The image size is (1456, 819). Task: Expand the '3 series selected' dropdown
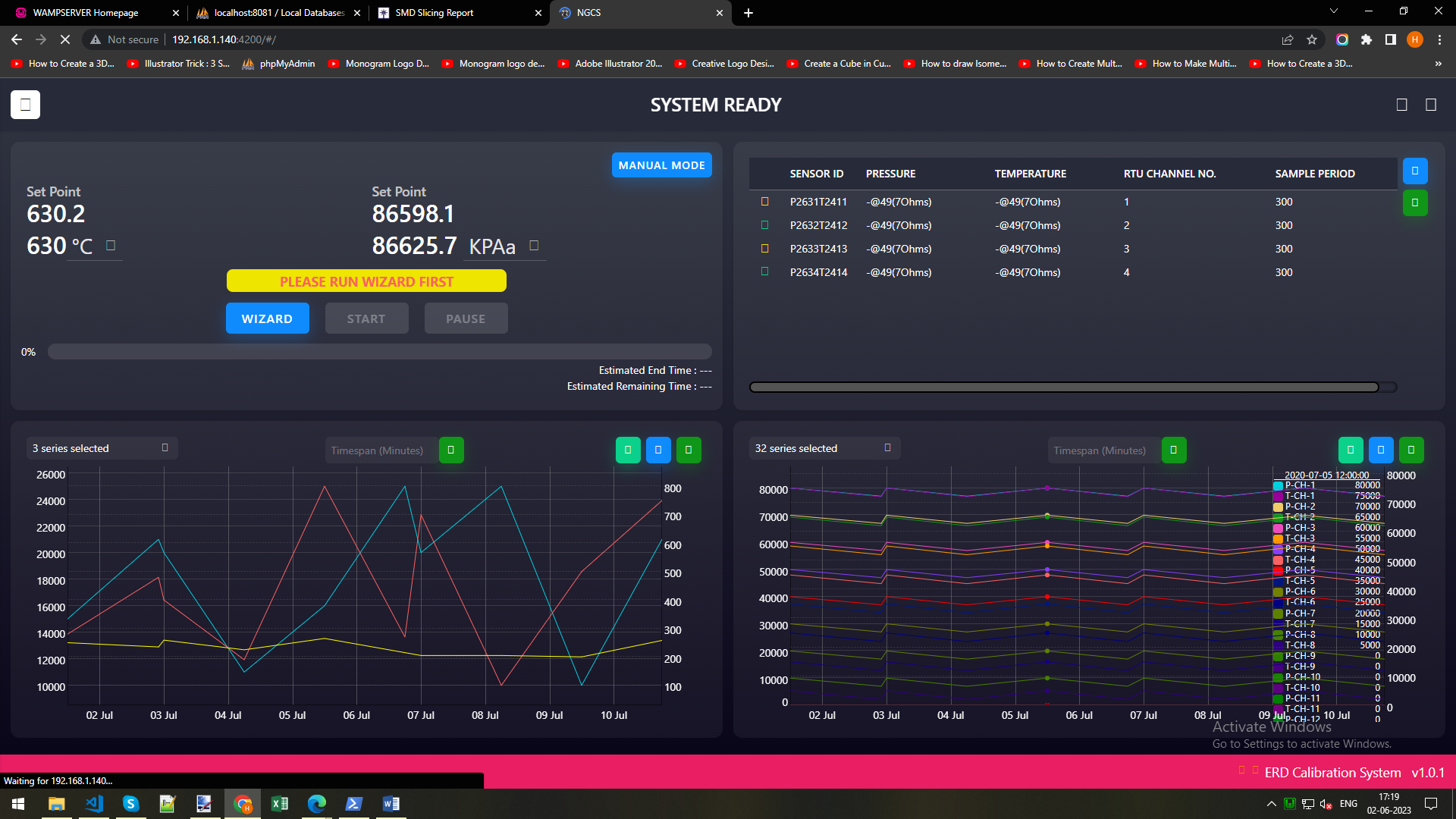[102, 448]
